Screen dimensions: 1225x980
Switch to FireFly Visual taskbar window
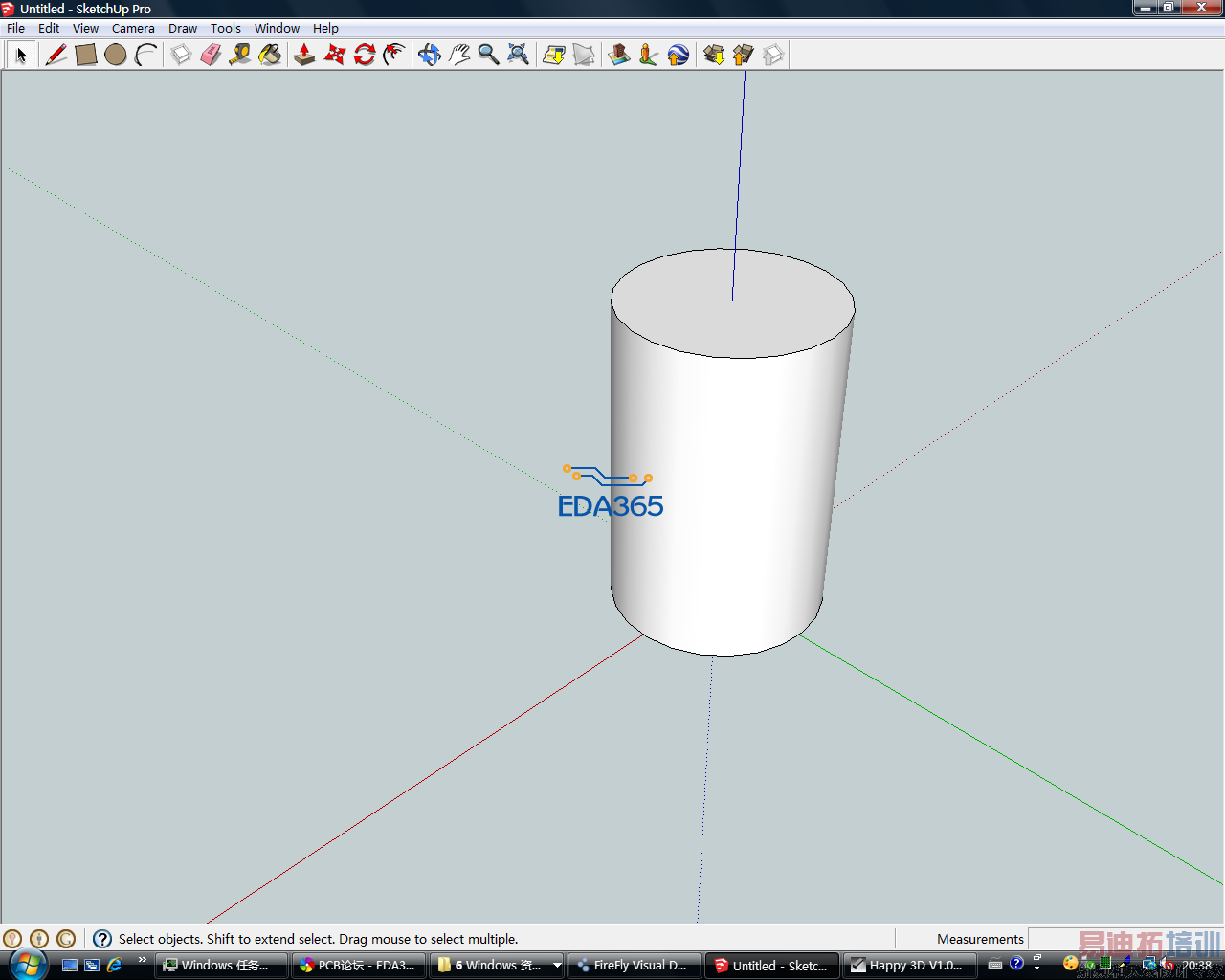tap(635, 965)
